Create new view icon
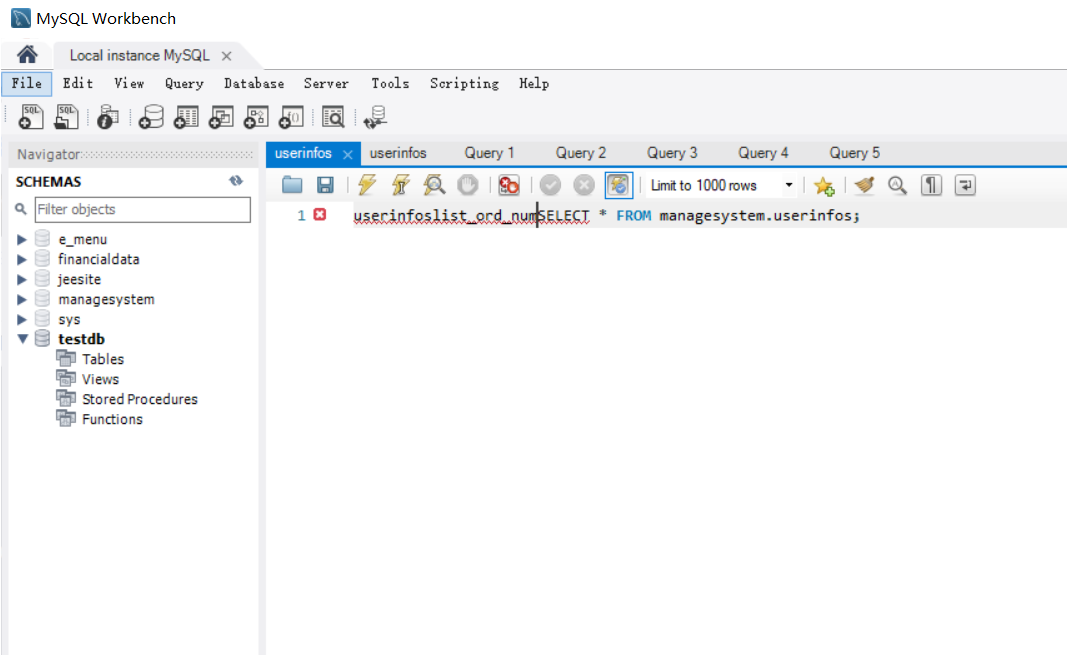 click(221, 117)
